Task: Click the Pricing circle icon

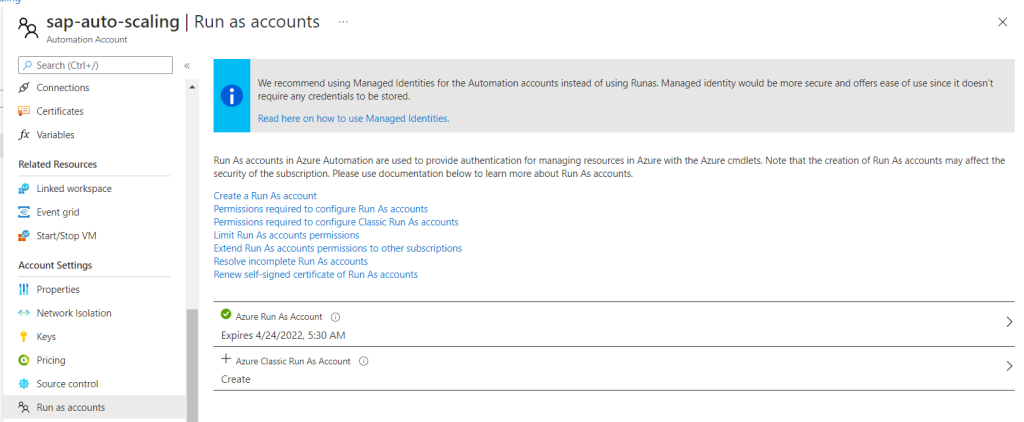Action: pyautogui.click(x=24, y=360)
